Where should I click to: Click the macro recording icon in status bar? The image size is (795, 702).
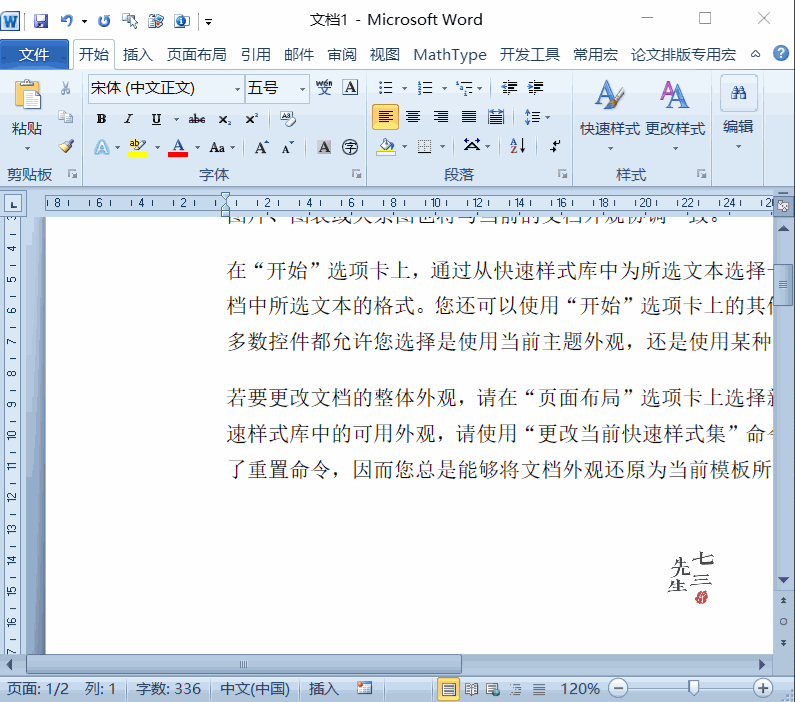pyautogui.click(x=365, y=688)
